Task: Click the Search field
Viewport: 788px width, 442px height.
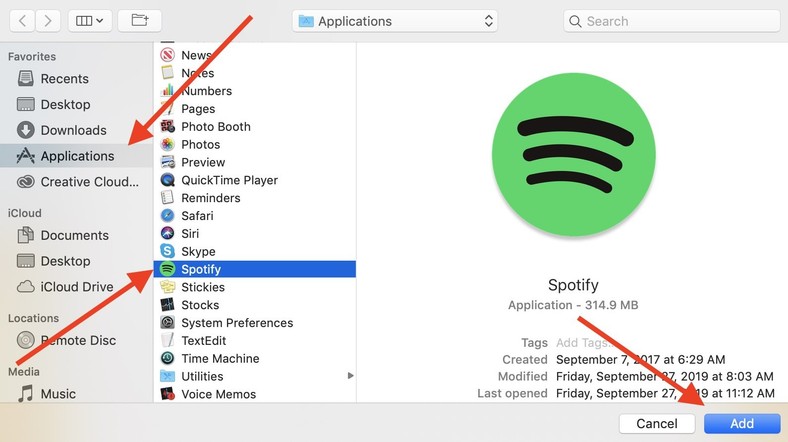Action: [x=670, y=21]
